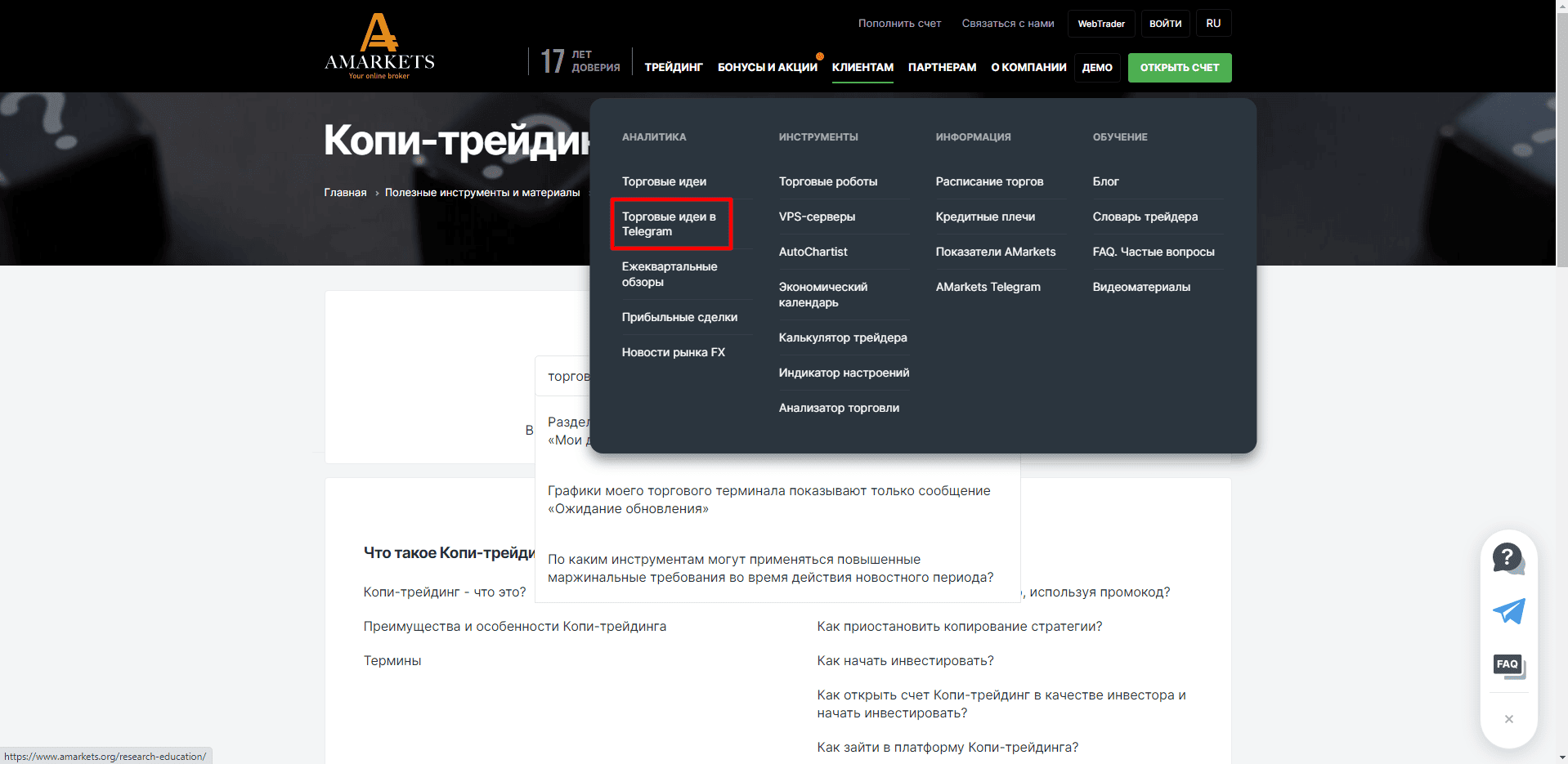
Task: Open the ПАРТНЕРАМ menu
Action: point(942,68)
